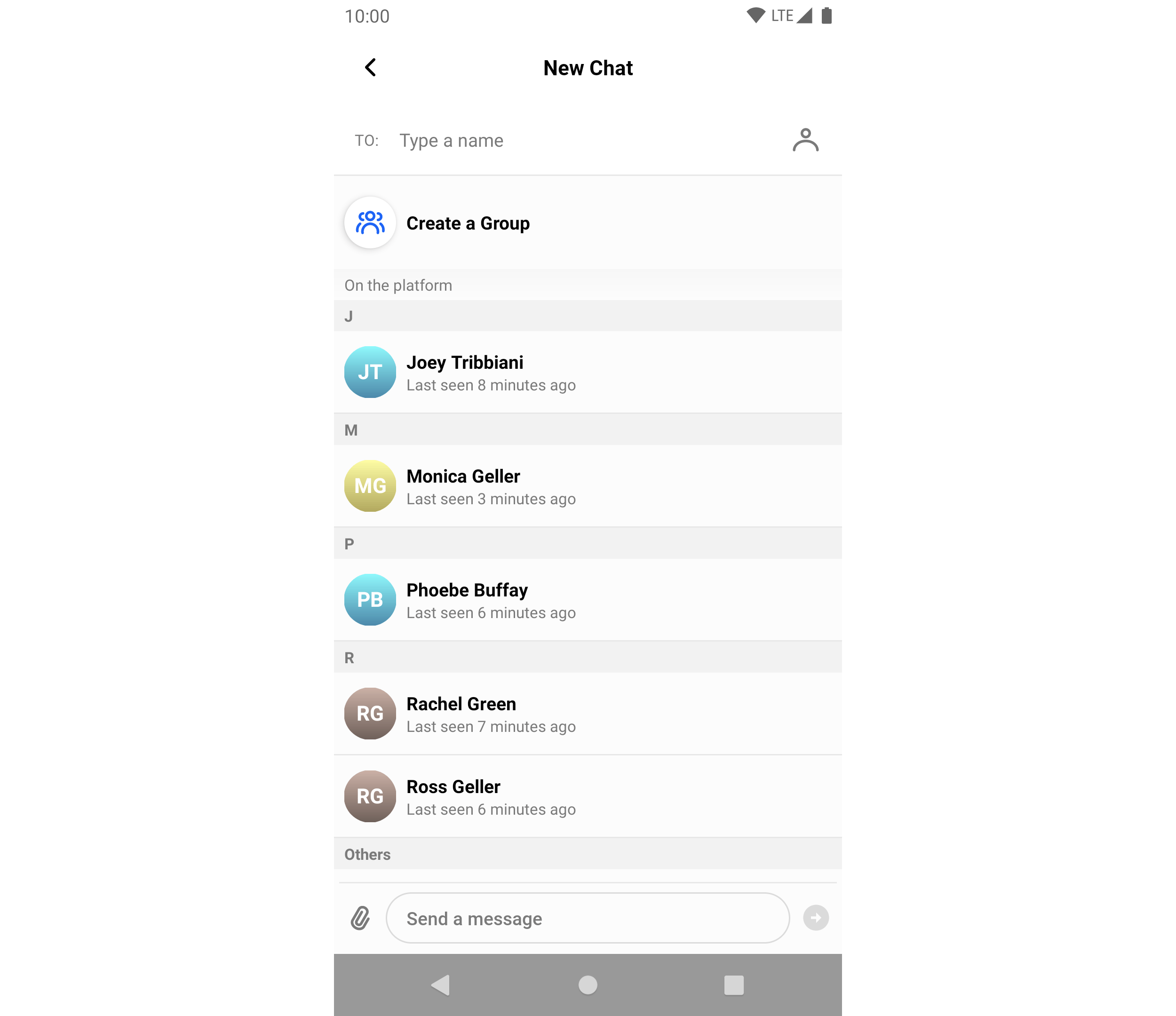Expand contacts under J section header

pos(589,315)
